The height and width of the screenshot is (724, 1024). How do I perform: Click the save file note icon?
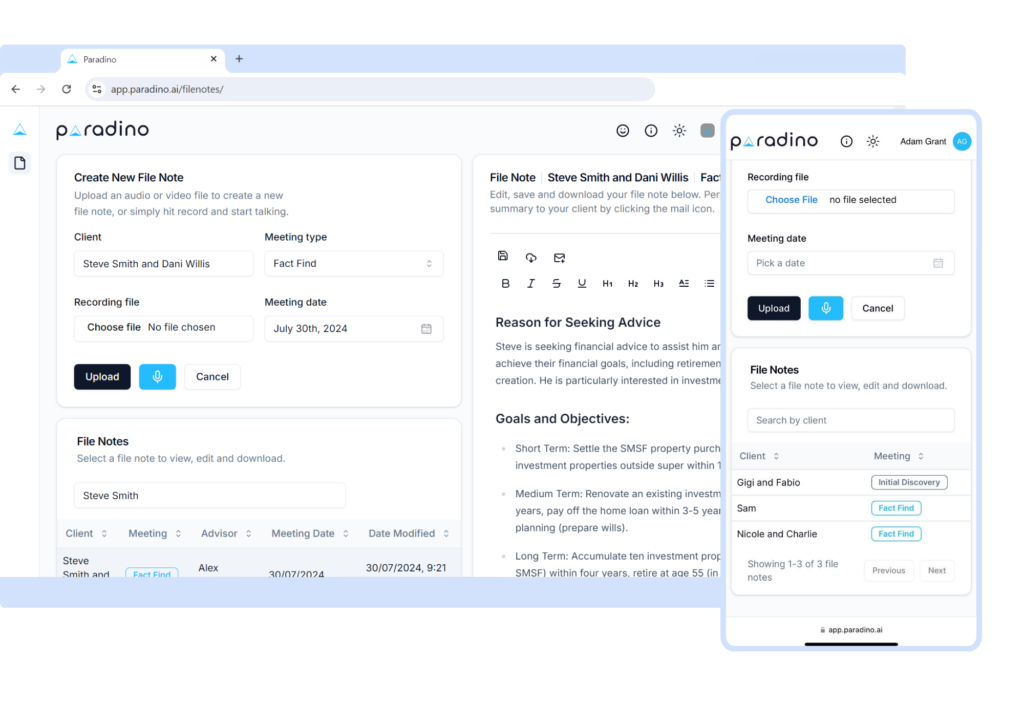point(503,257)
